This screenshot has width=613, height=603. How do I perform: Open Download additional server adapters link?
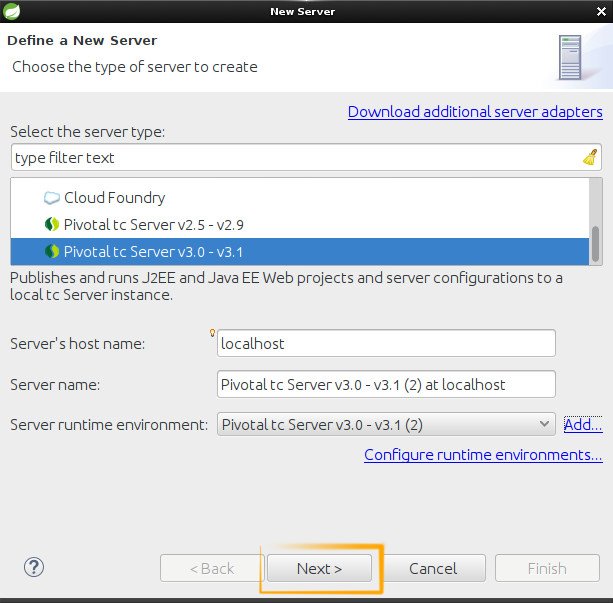click(x=475, y=112)
